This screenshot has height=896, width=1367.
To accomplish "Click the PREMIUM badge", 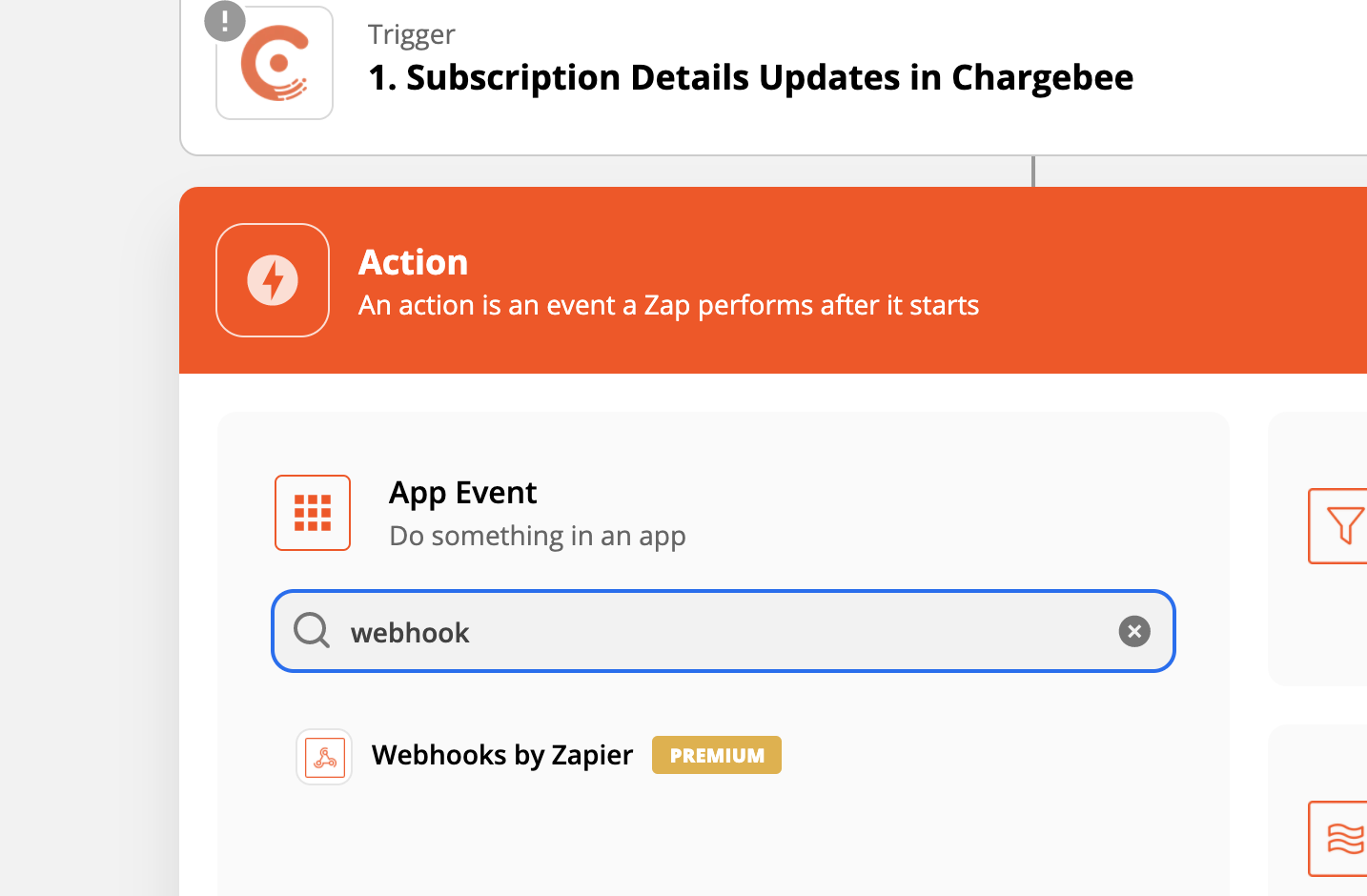I will coord(717,755).
